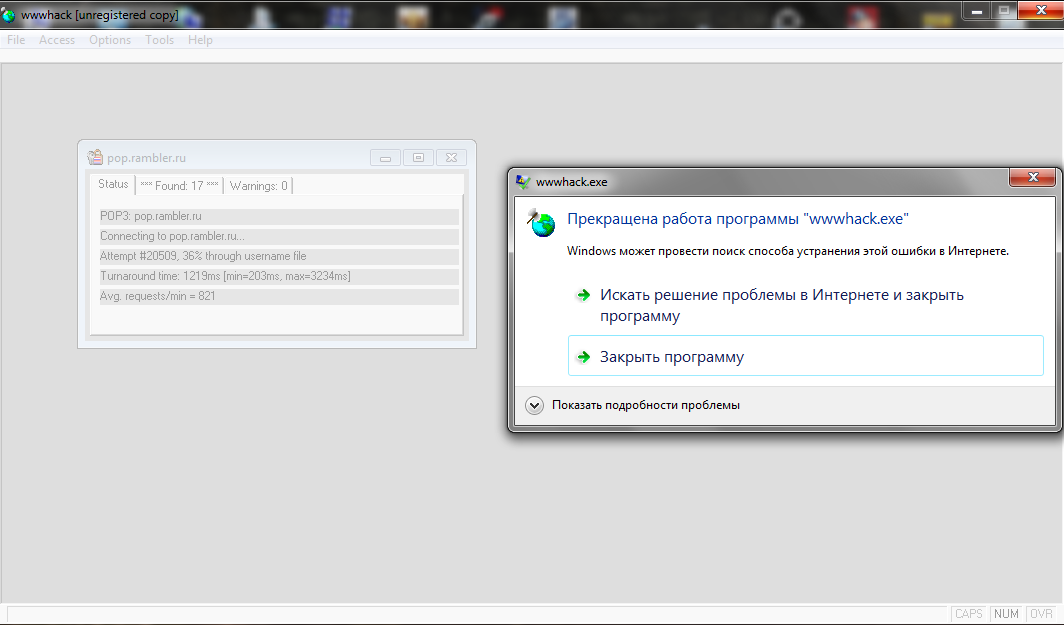The height and width of the screenshot is (625, 1064).
Task: Click the Прекращена работа программы heading
Action: point(738,219)
